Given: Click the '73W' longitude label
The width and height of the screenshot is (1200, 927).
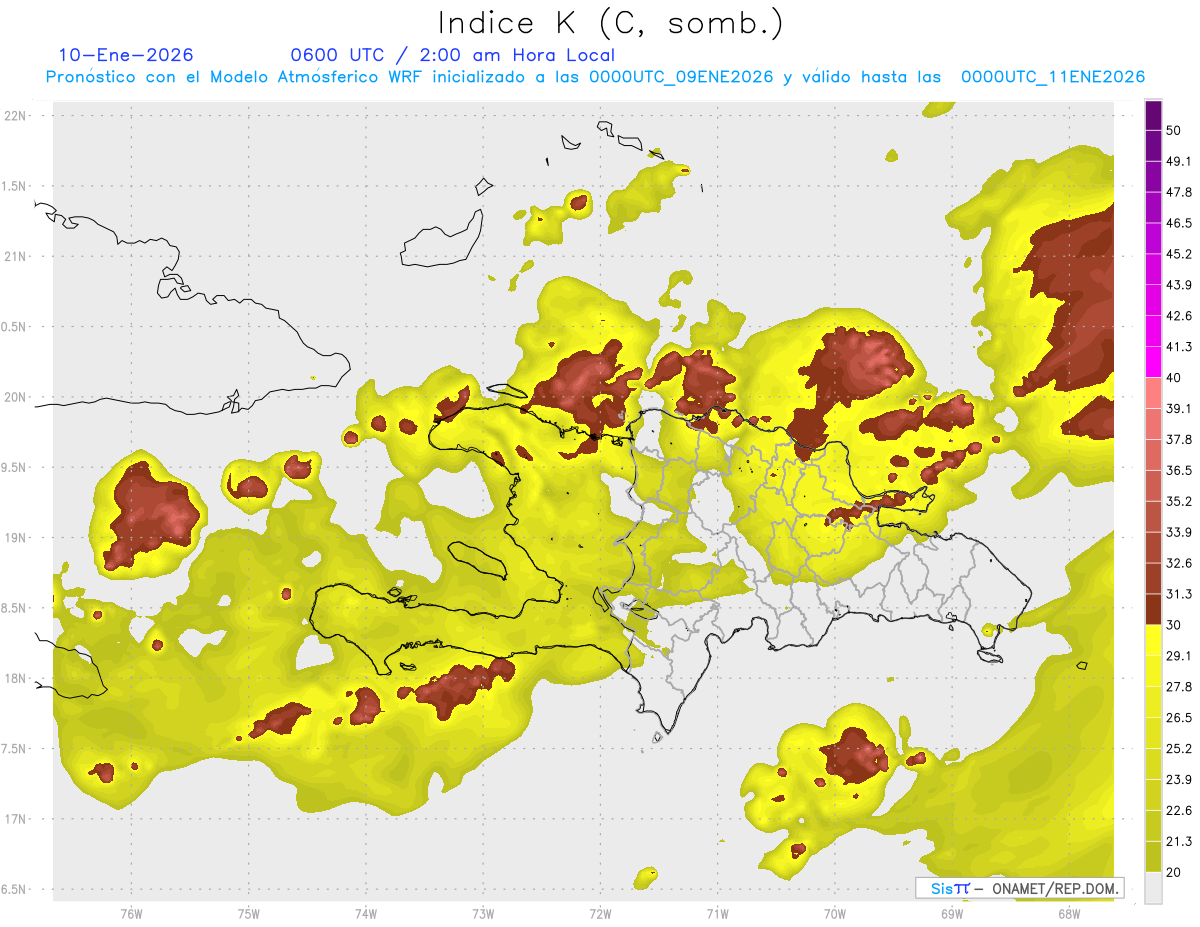Looking at the screenshot, I should [483, 914].
